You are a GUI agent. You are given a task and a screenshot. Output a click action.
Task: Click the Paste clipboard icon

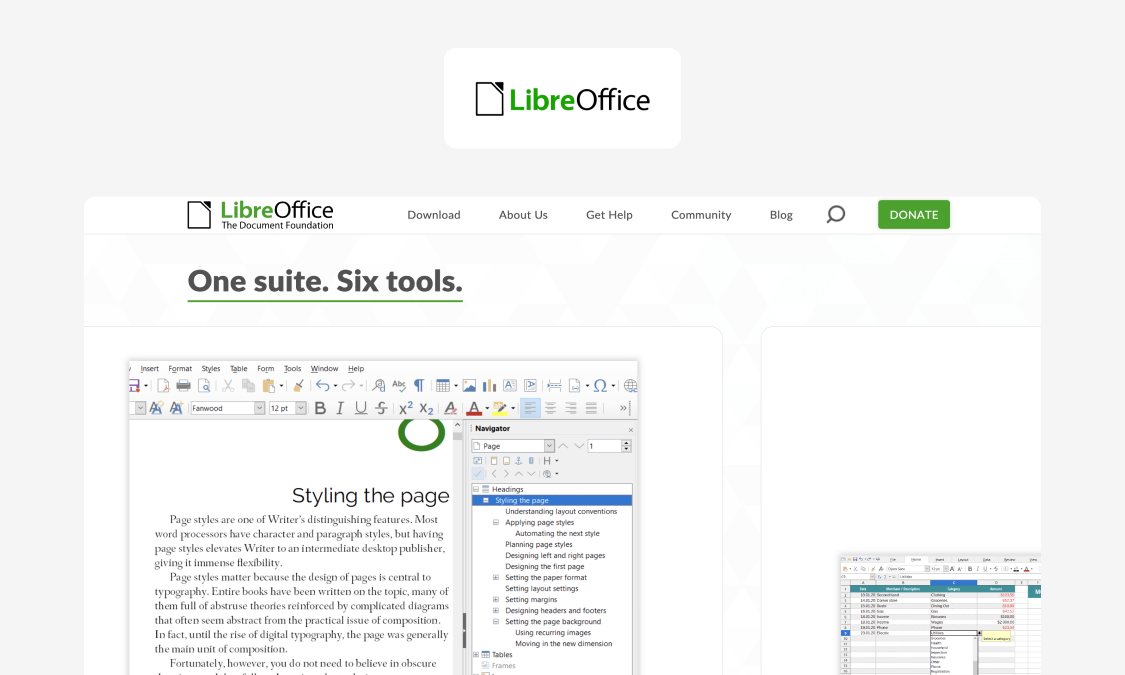point(268,385)
